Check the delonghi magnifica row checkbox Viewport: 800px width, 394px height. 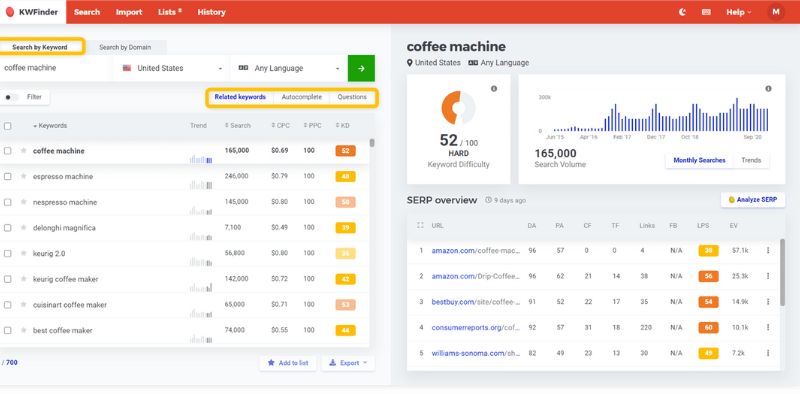tap(8, 228)
